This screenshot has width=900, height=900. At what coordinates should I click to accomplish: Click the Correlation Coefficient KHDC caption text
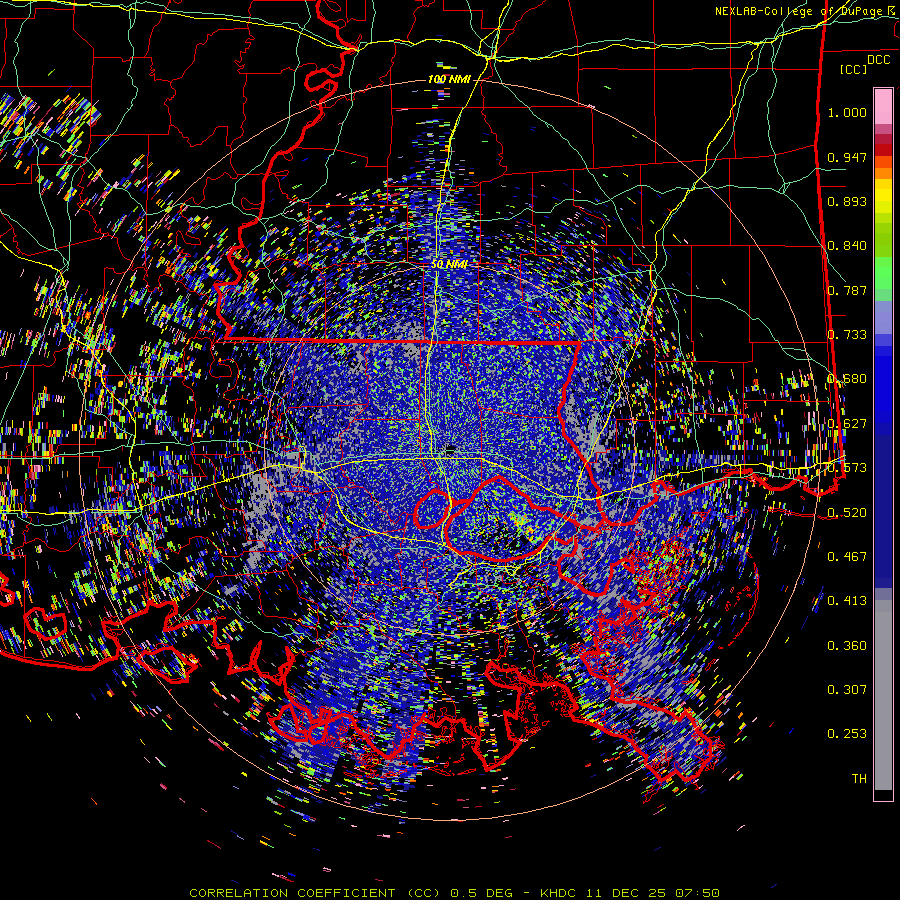pyautogui.click(x=454, y=893)
